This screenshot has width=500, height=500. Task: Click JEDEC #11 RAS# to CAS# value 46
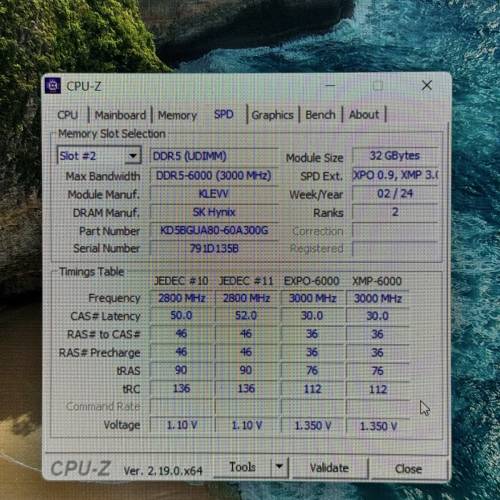tap(246, 333)
